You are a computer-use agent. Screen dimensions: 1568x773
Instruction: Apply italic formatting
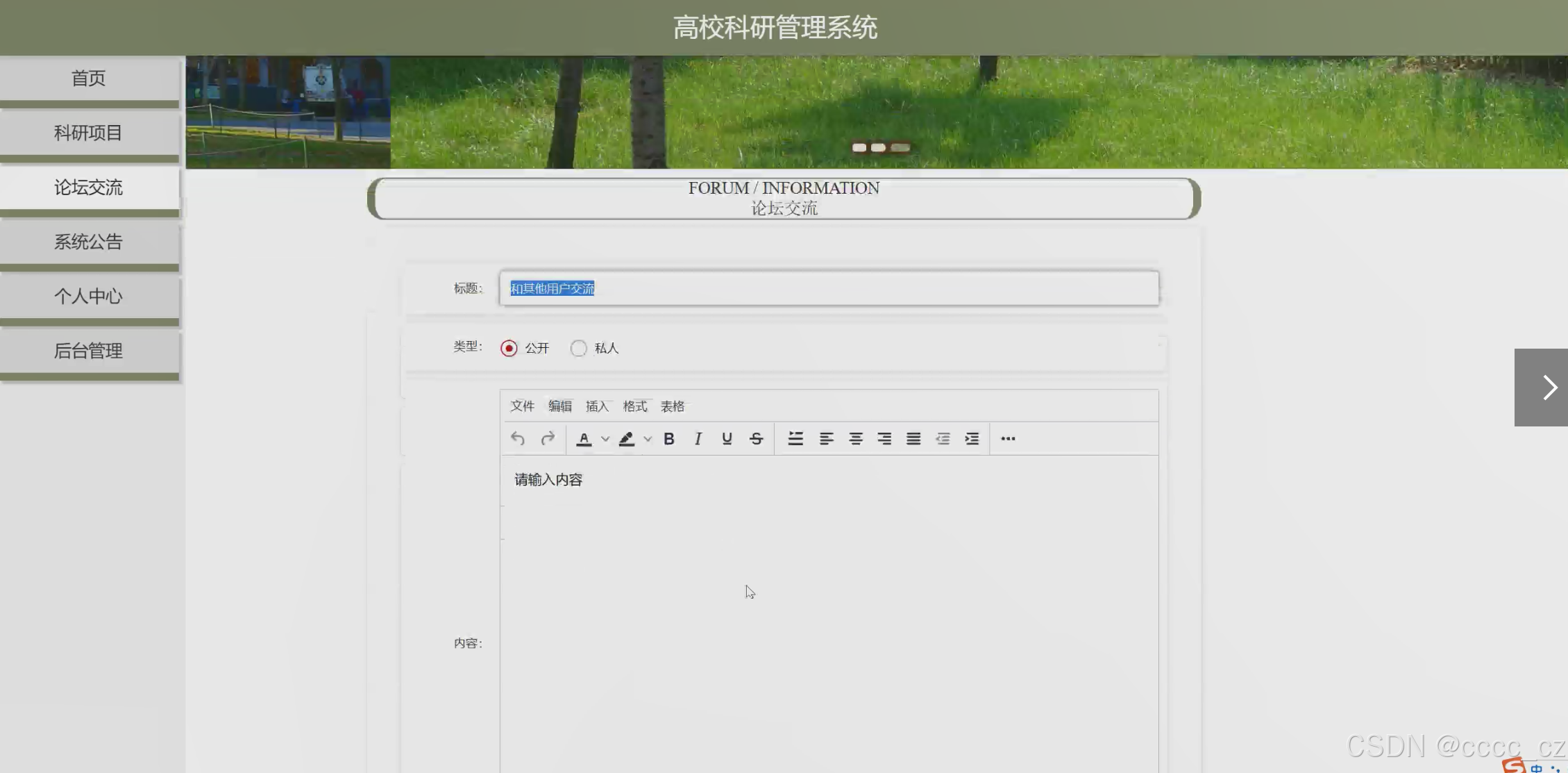[698, 438]
